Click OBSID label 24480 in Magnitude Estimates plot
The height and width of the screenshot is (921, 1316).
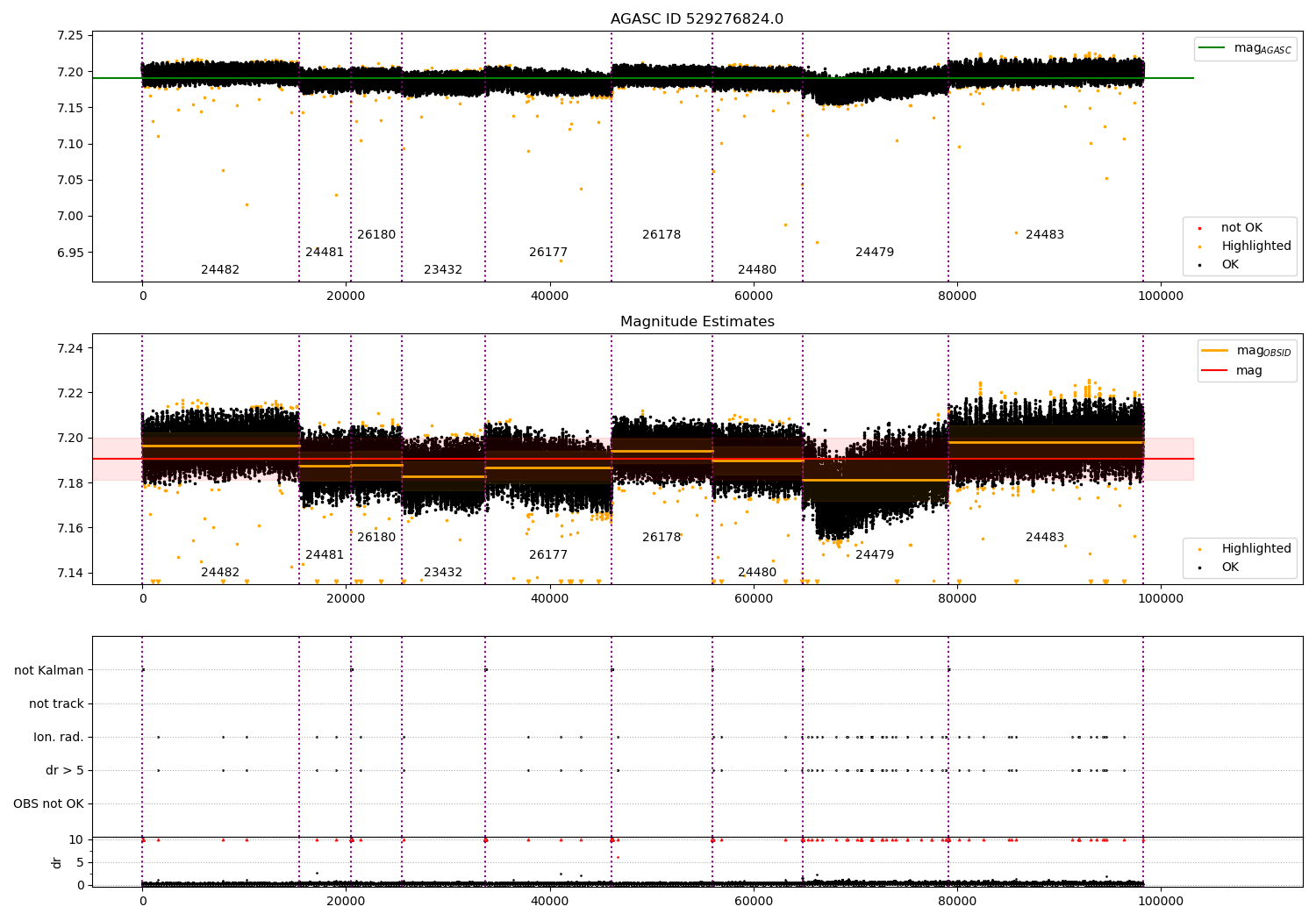click(757, 573)
